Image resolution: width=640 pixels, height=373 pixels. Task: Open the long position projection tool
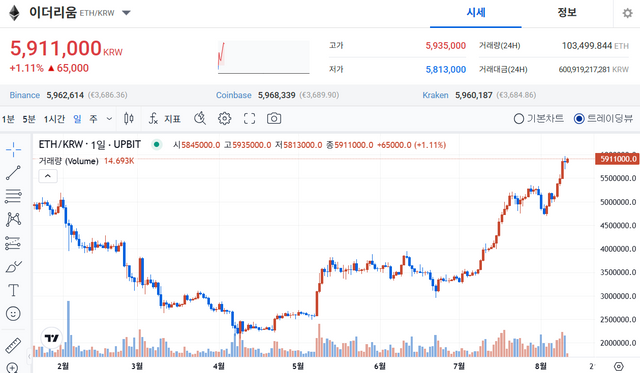(13, 243)
